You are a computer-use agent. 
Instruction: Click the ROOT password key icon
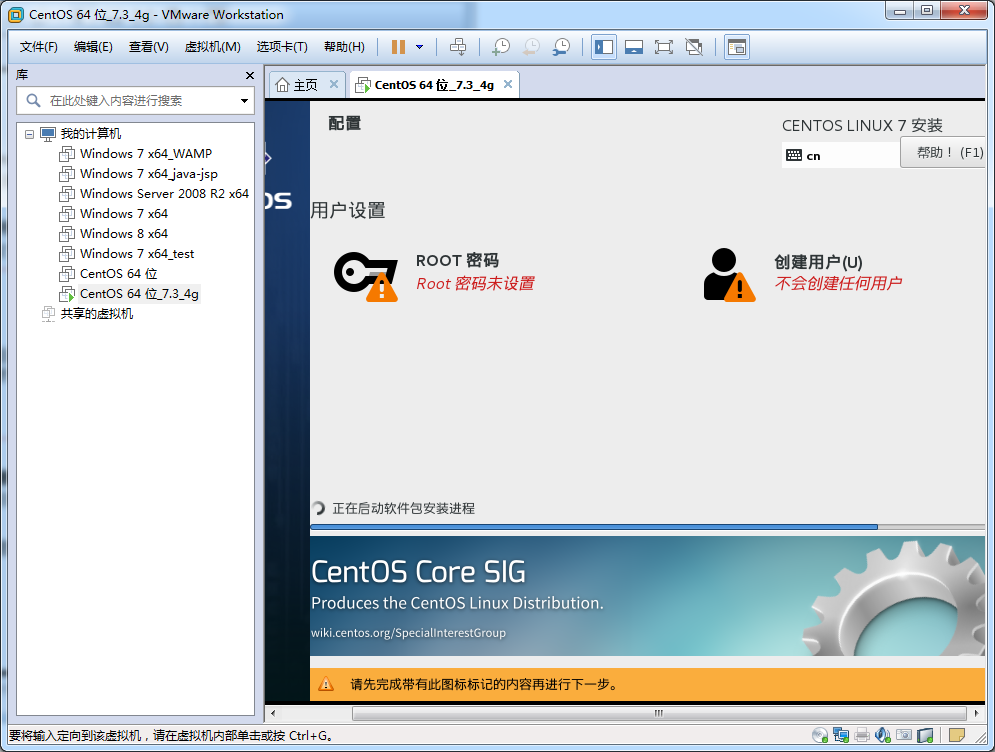click(366, 276)
